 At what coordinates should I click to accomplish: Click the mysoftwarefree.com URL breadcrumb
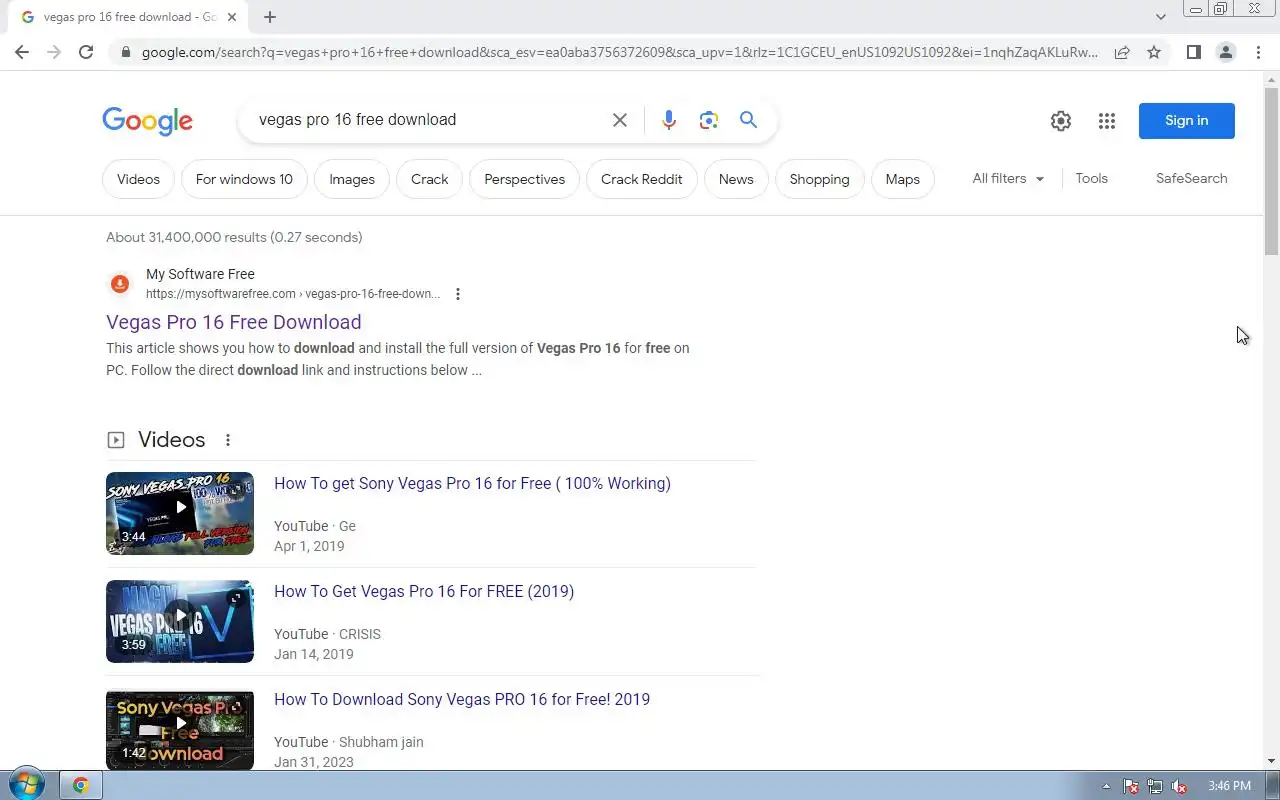[293, 294]
